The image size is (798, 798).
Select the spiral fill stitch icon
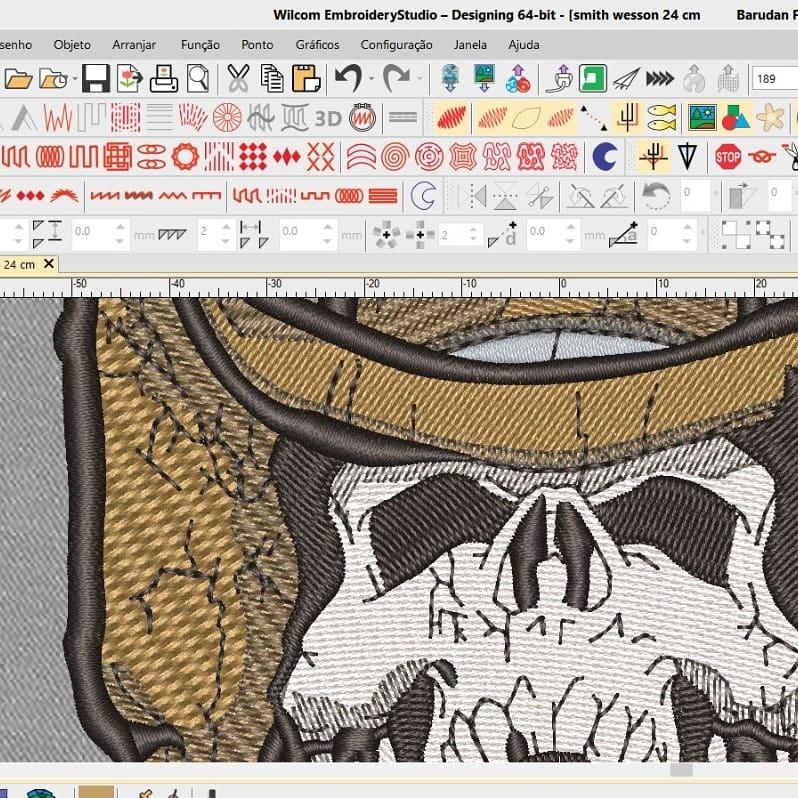point(395,157)
